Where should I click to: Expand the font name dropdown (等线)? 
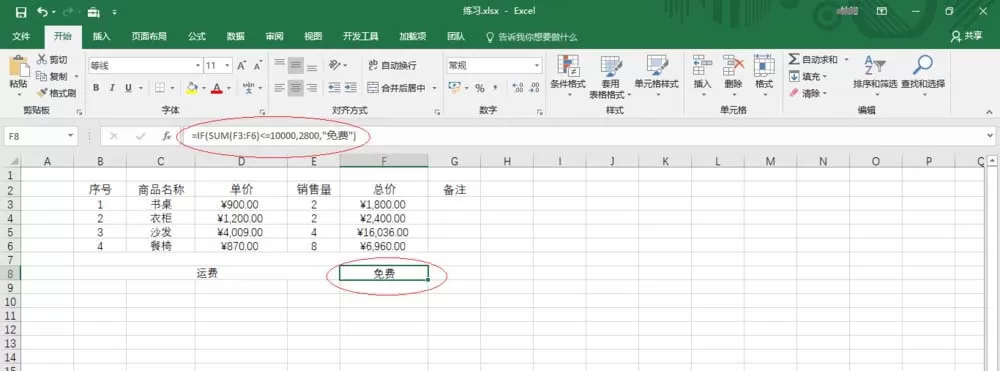[x=198, y=65]
